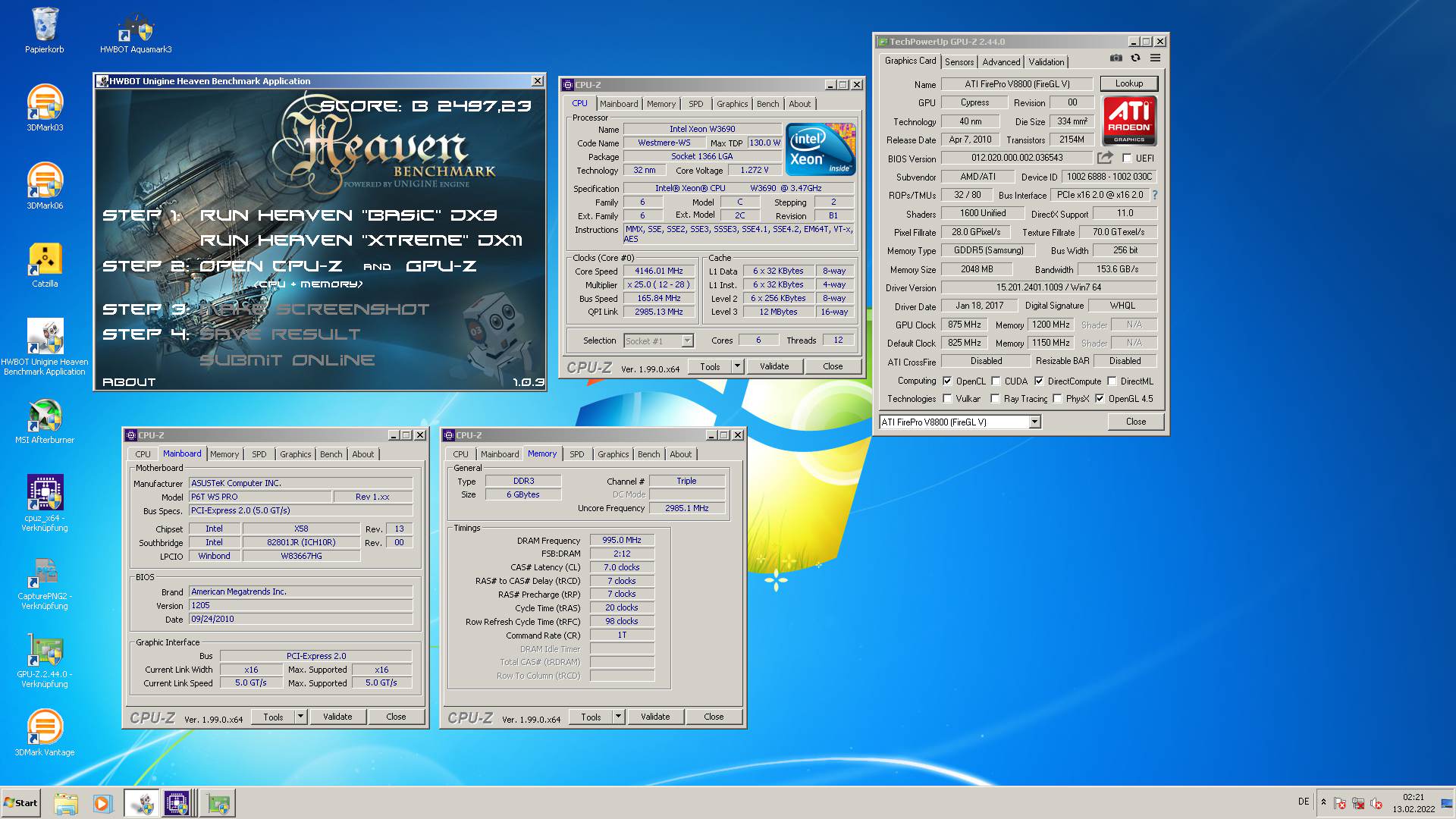Open Windows Explorer from the taskbar
This screenshot has height=819, width=1456.
(x=66, y=803)
